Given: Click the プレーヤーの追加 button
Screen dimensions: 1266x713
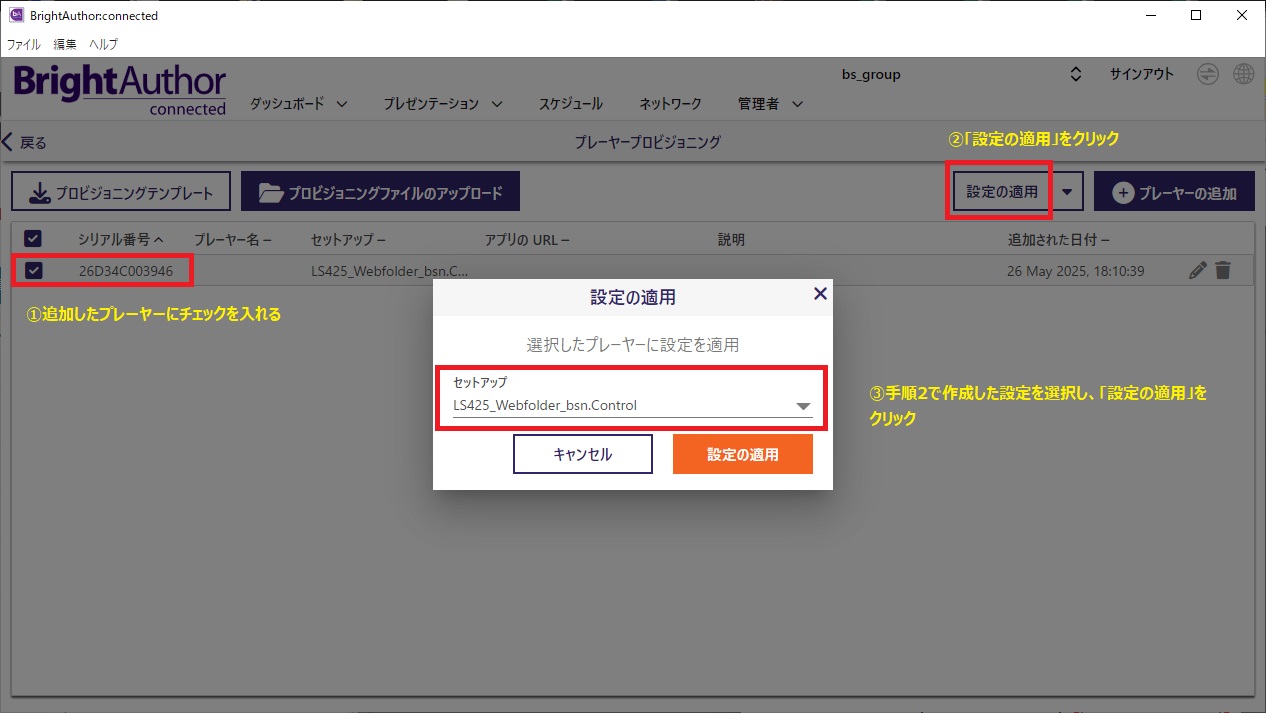Looking at the screenshot, I should [x=1174, y=192].
